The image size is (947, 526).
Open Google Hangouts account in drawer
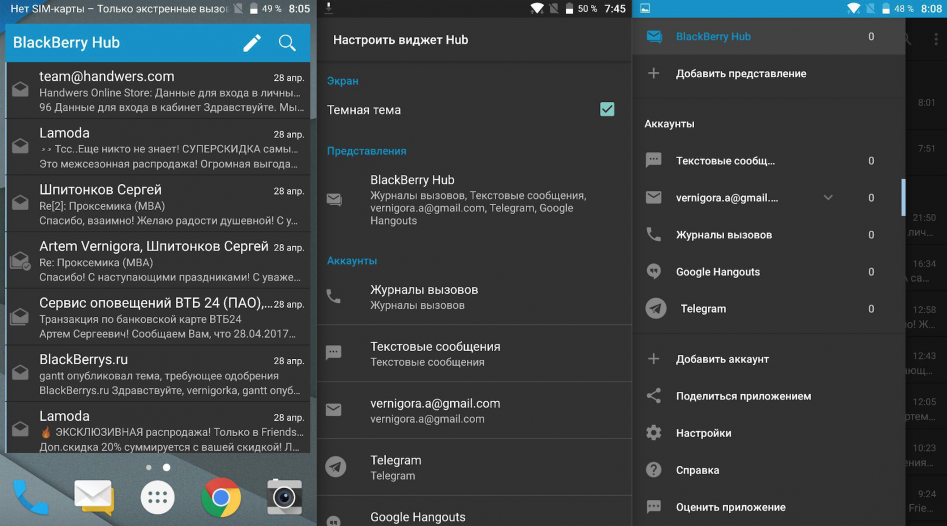point(768,272)
